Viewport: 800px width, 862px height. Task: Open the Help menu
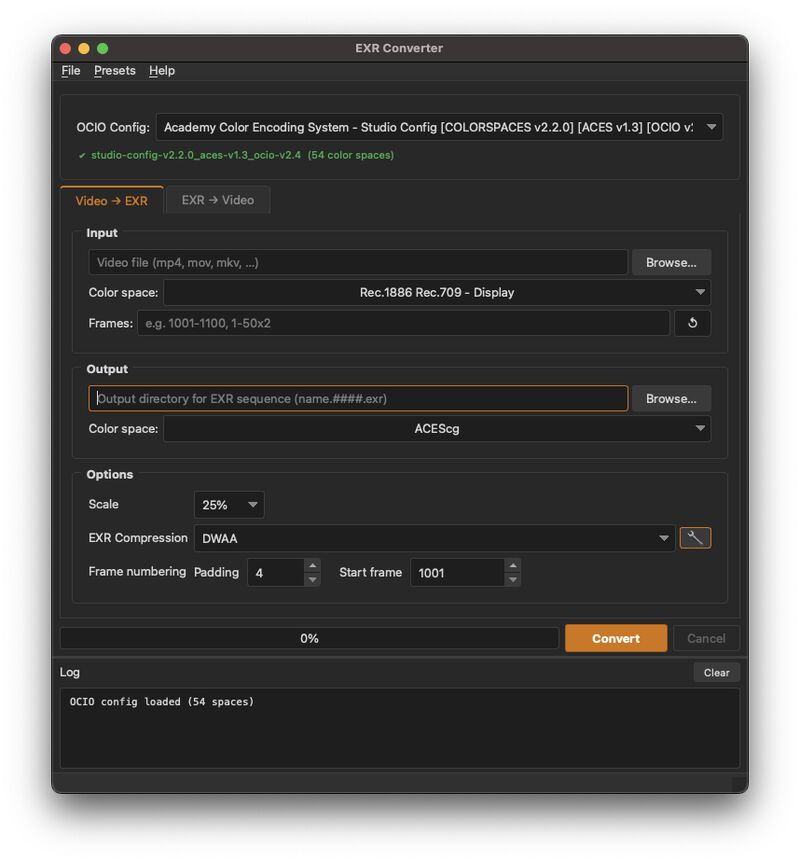point(162,70)
